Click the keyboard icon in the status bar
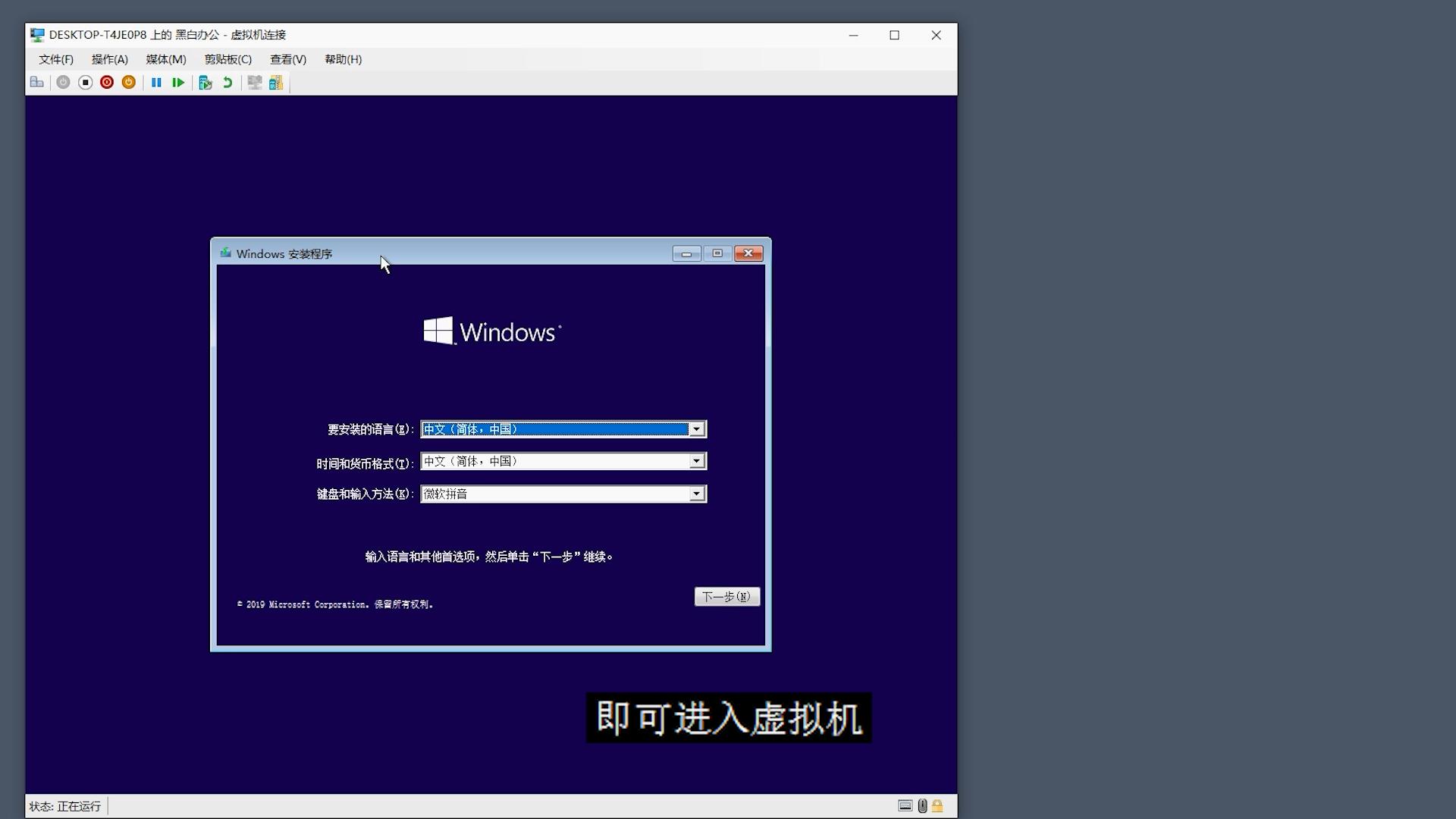Image resolution: width=1456 pixels, height=819 pixels. (905, 806)
